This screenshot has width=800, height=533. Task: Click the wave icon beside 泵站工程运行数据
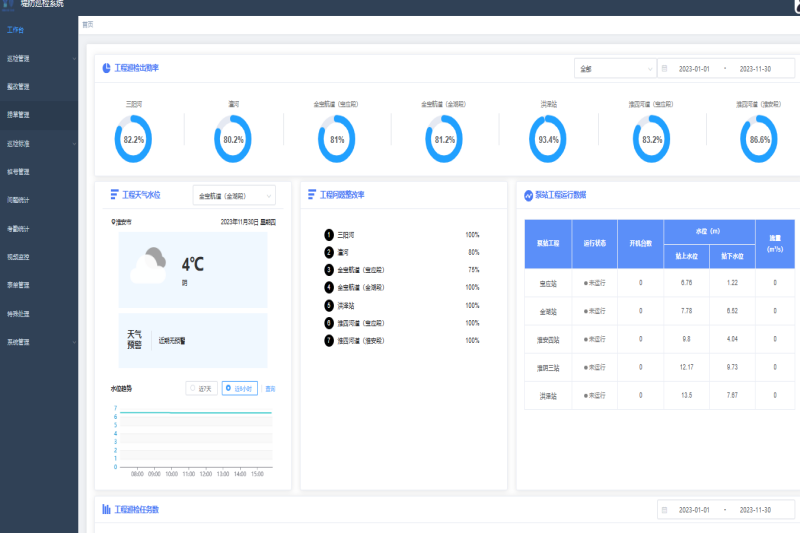pos(529,195)
